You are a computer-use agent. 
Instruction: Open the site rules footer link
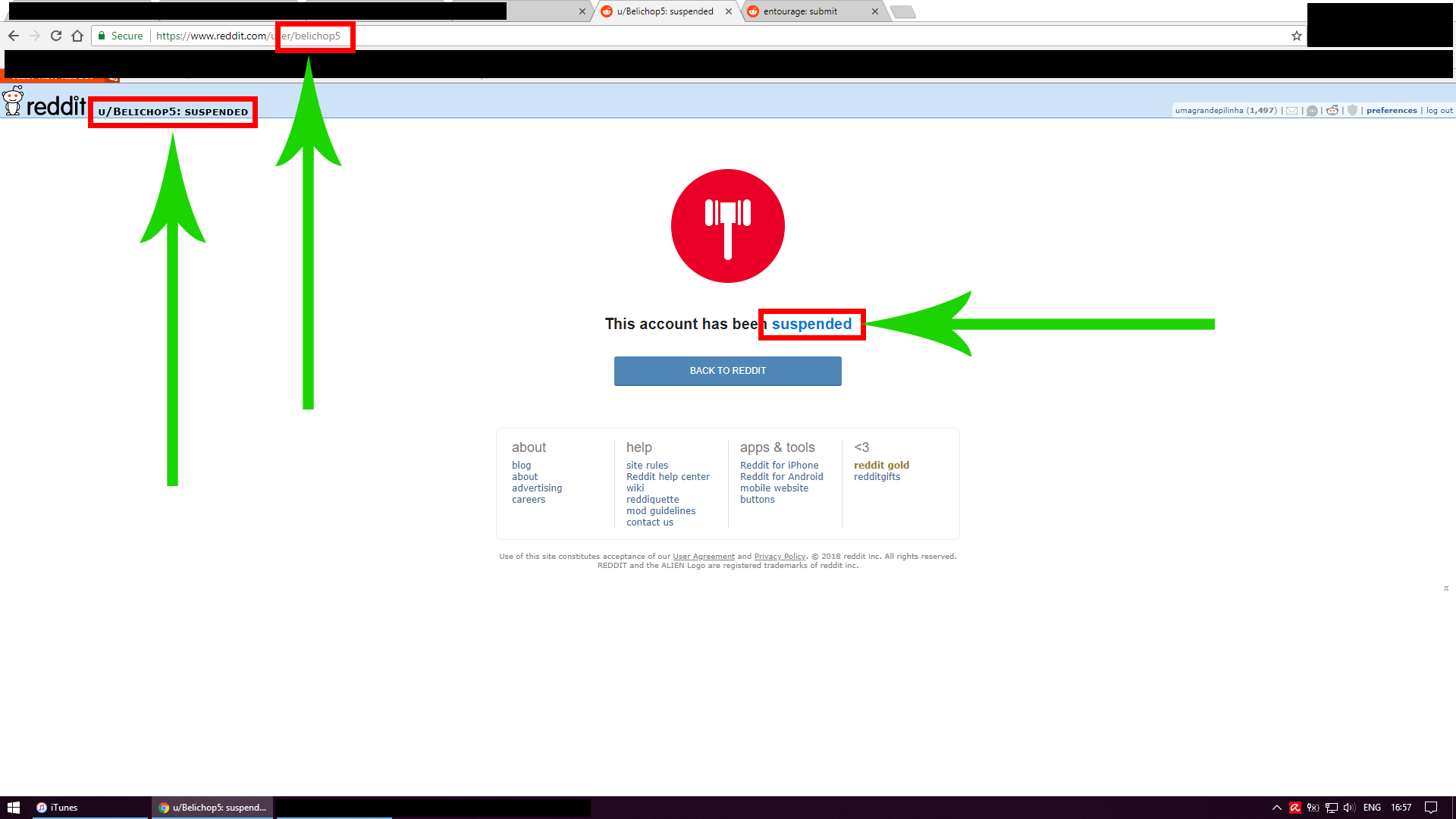647,466
